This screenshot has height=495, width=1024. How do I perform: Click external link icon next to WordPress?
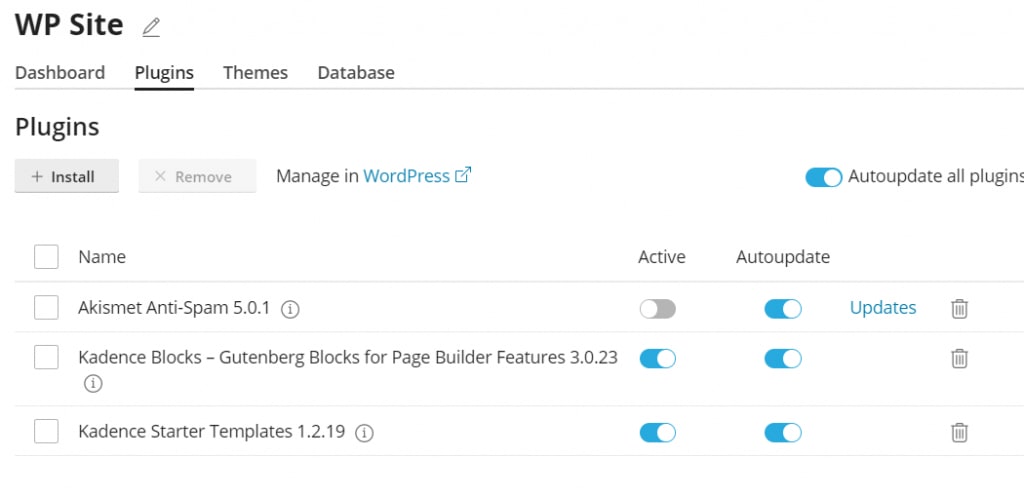pos(463,175)
